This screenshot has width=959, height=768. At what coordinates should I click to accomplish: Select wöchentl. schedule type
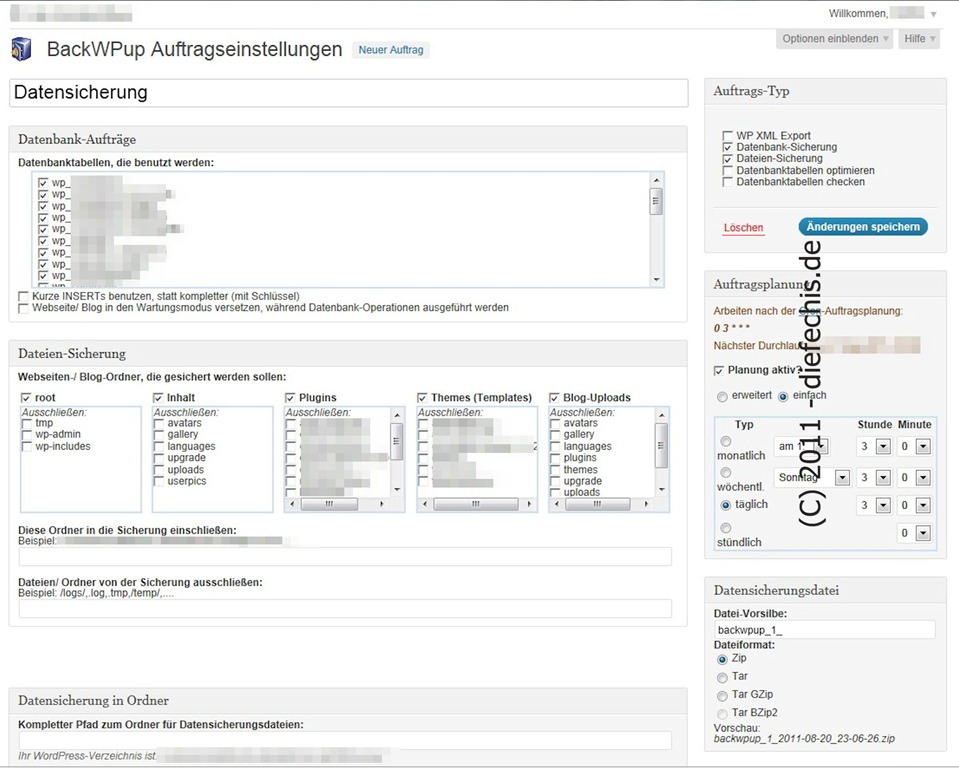click(725, 473)
